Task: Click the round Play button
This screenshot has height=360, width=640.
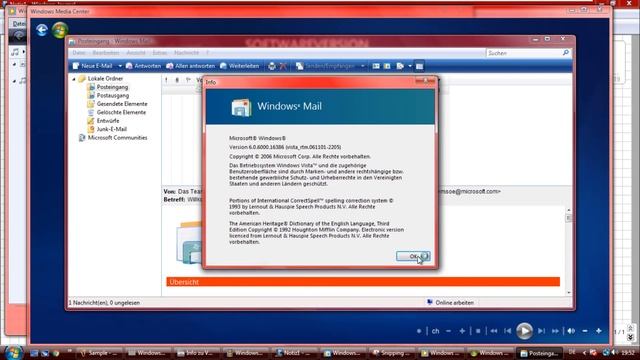Action: [x=524, y=331]
